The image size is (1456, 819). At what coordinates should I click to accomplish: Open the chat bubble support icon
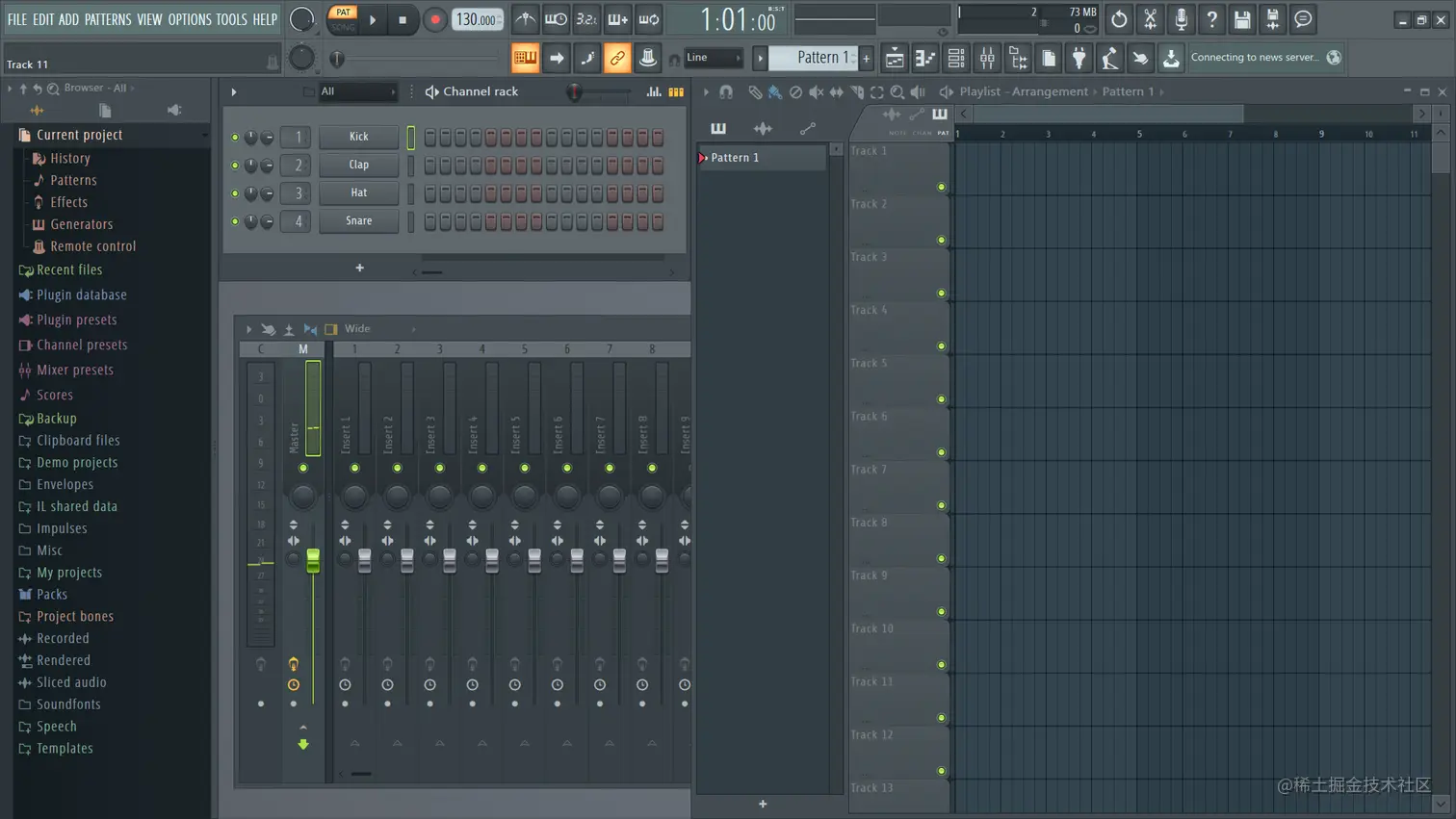[x=1304, y=19]
